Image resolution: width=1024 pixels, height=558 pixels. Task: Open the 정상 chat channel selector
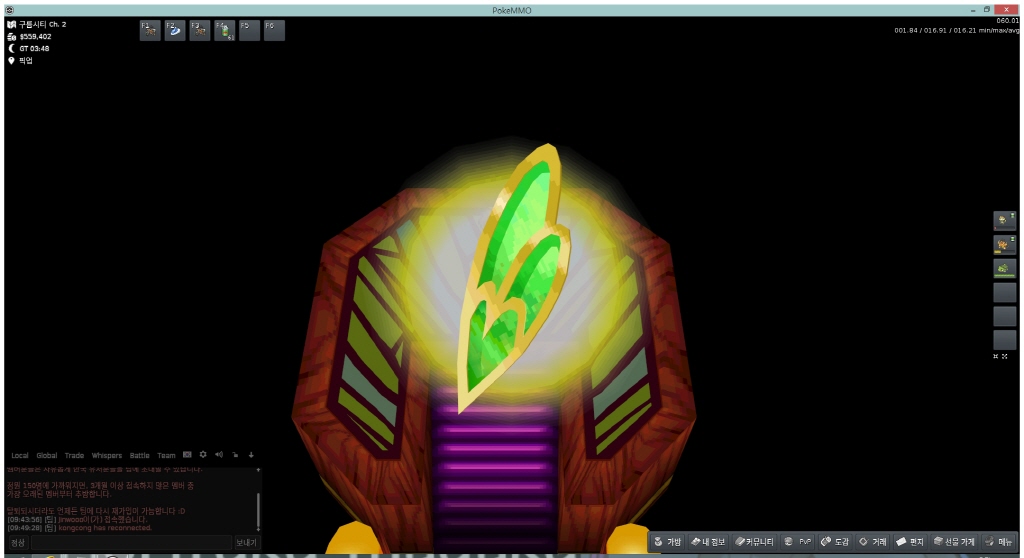(18, 542)
